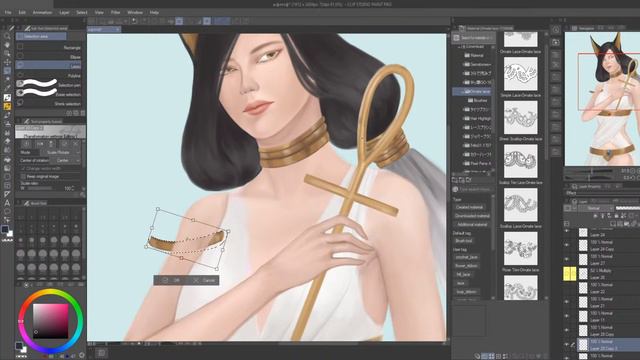Click the confirm checkmark icon in Tool property
The height and width of the screenshot is (360, 640).
point(64,144)
